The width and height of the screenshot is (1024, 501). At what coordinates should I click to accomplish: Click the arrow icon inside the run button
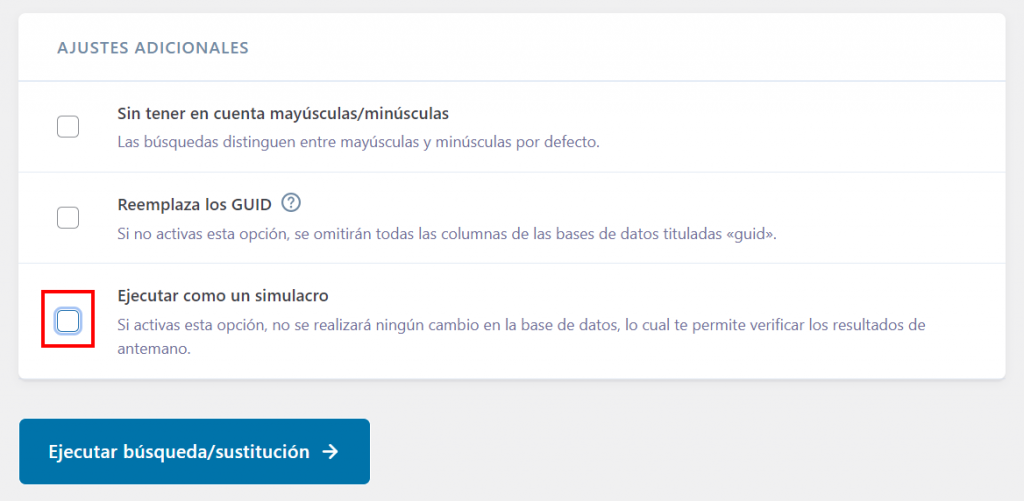(x=331, y=452)
